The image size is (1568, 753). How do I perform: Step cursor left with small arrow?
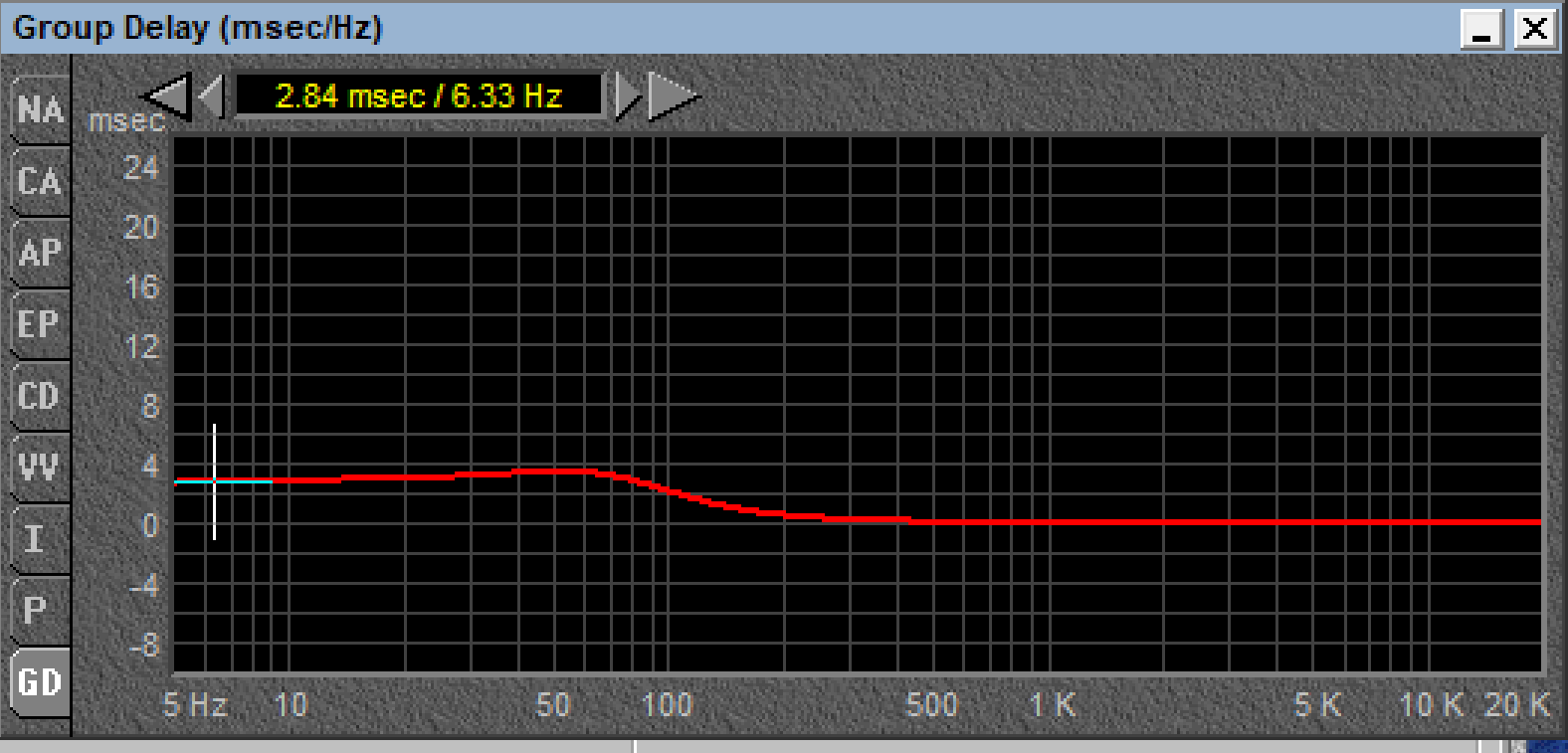(x=211, y=96)
